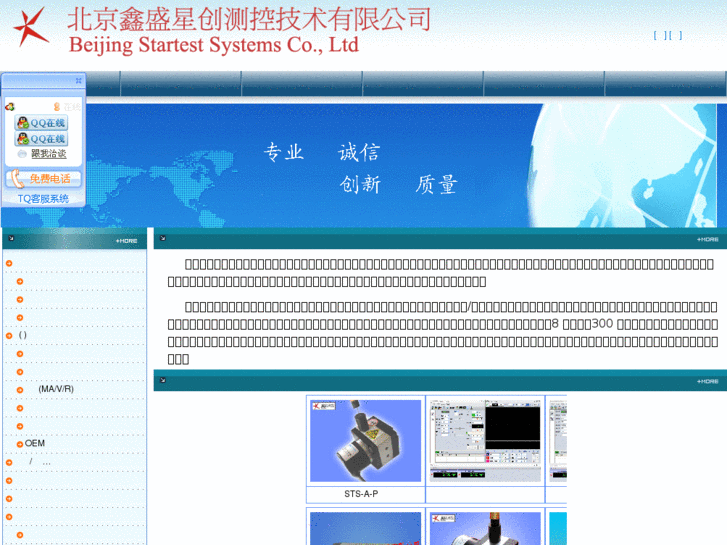
Task: Click the orange bullet beside OEM
Action: point(20,444)
